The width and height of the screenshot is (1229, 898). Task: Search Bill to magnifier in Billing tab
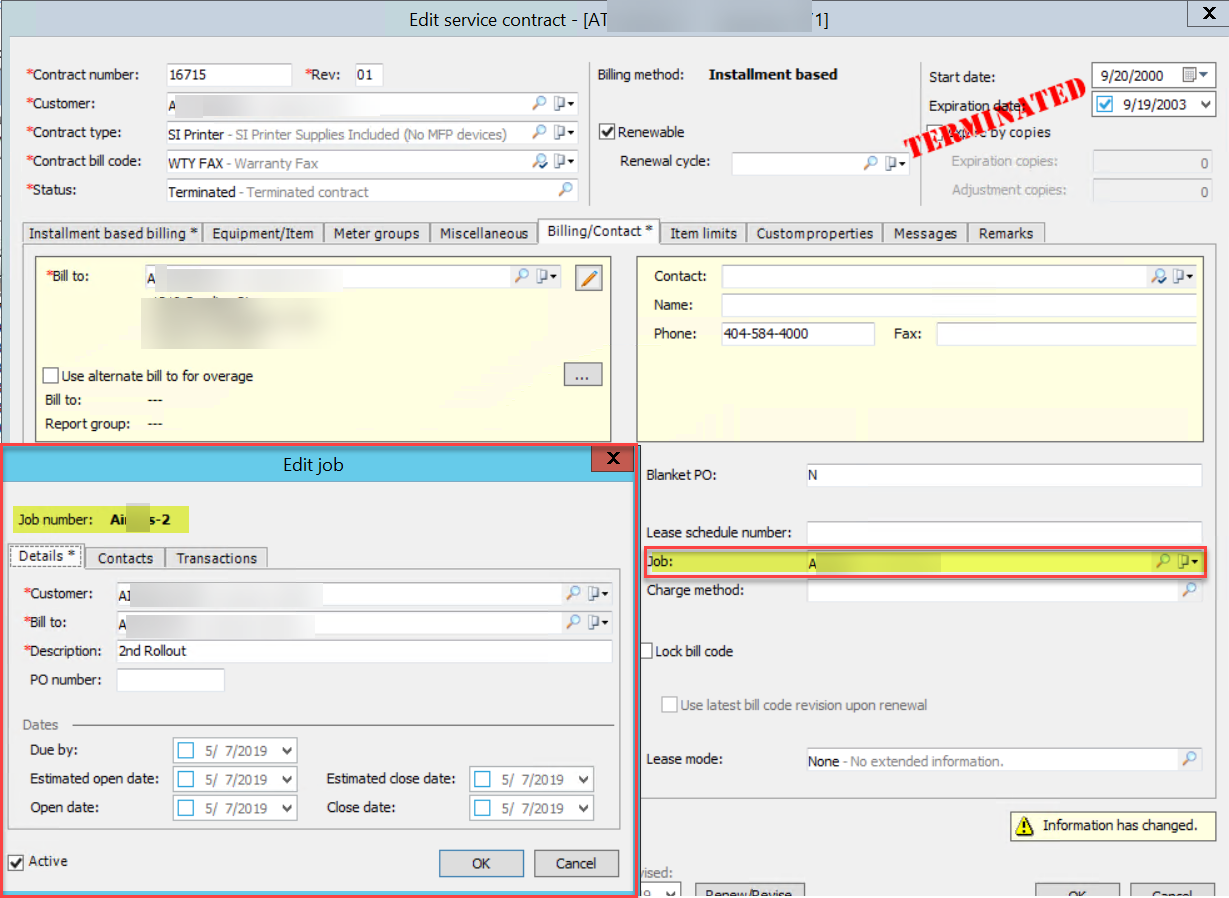(x=521, y=276)
